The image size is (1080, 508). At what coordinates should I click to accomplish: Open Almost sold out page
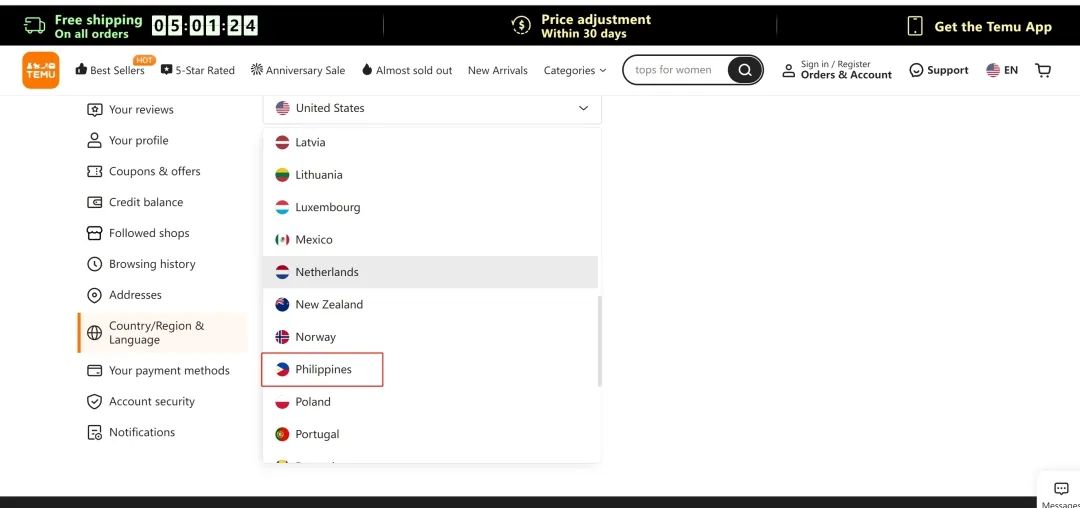[407, 70]
